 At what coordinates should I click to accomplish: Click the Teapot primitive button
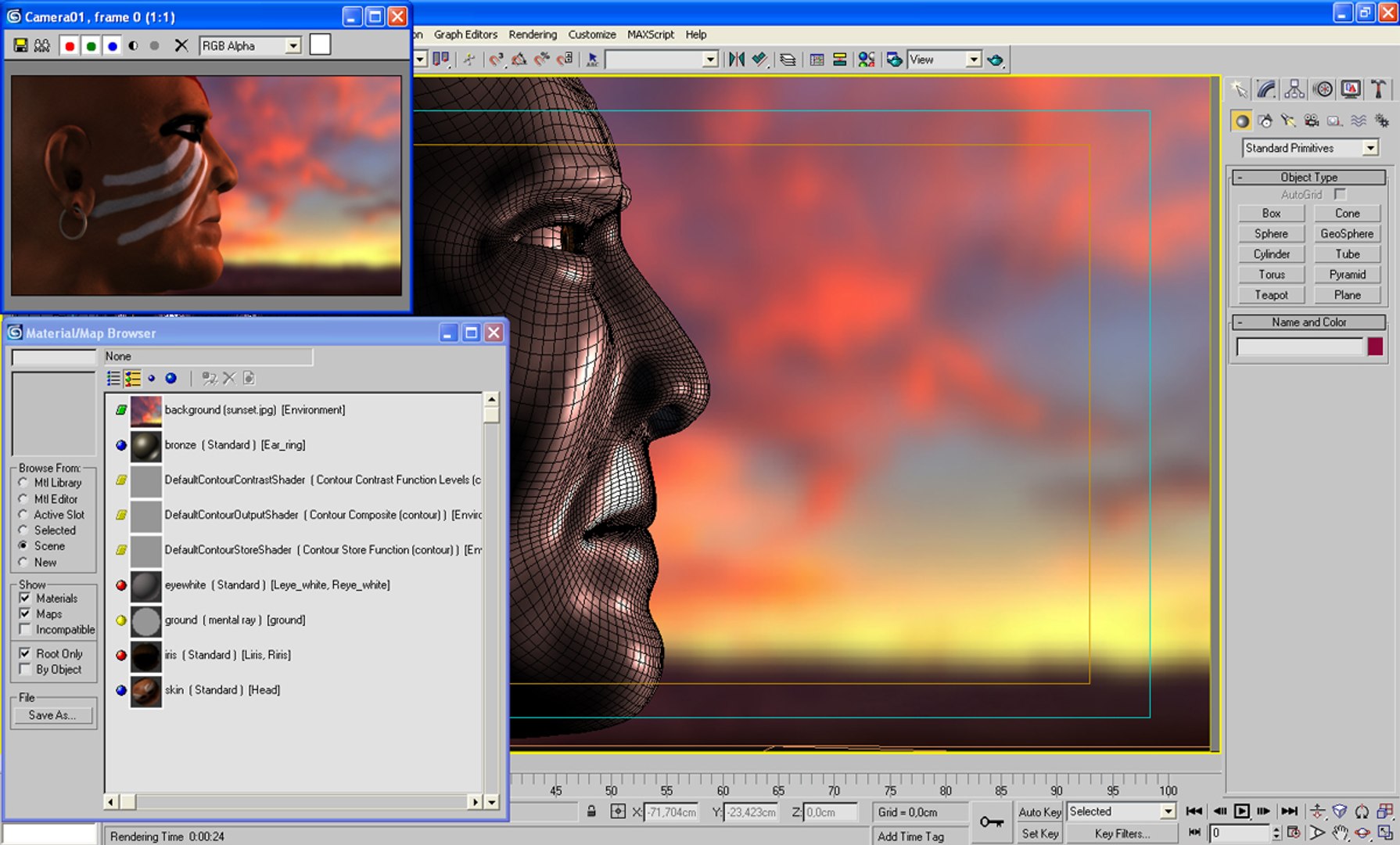pyautogui.click(x=1271, y=295)
